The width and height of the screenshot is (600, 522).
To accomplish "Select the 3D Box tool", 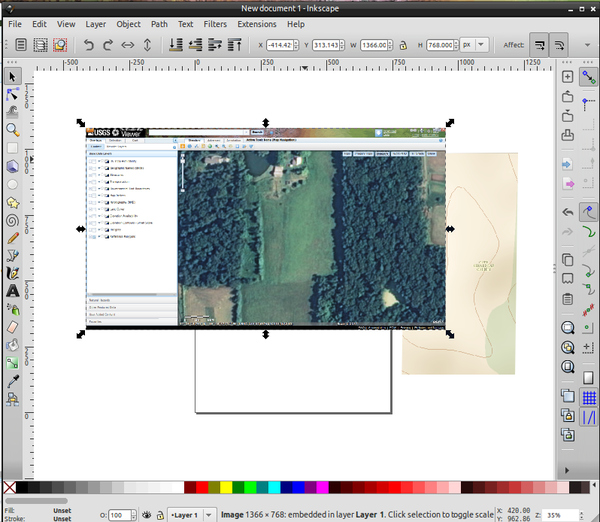I will point(13,167).
